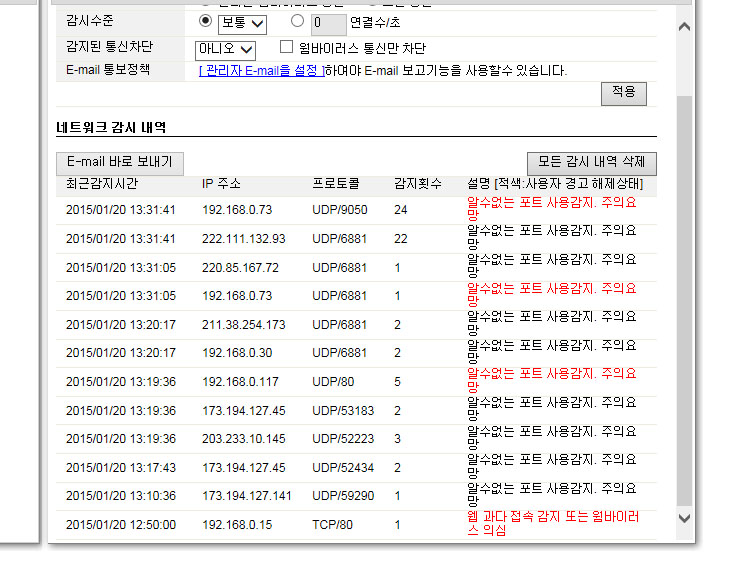Select IP address 192.168.0.15
Viewport: 729px width, 579px height.
click(x=237, y=525)
